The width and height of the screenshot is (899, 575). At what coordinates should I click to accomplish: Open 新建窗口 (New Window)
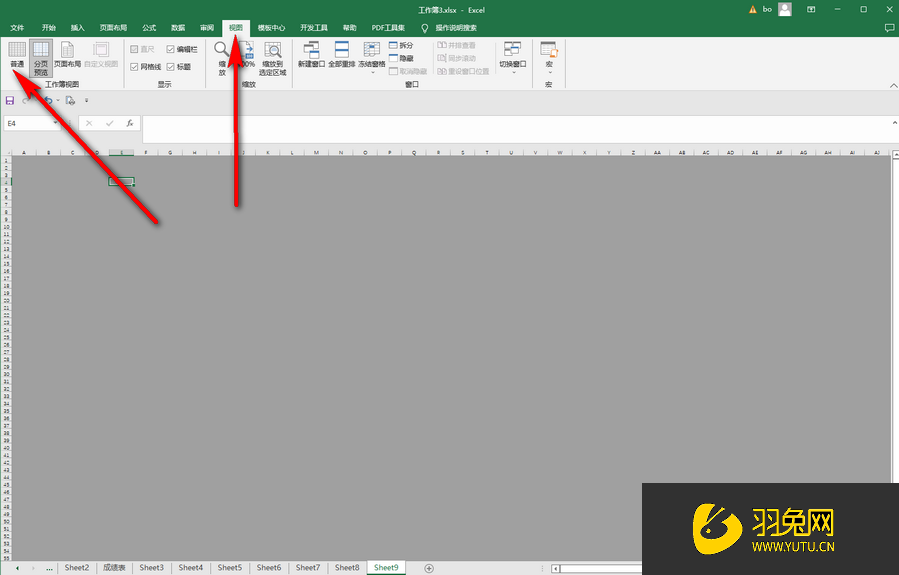312,55
